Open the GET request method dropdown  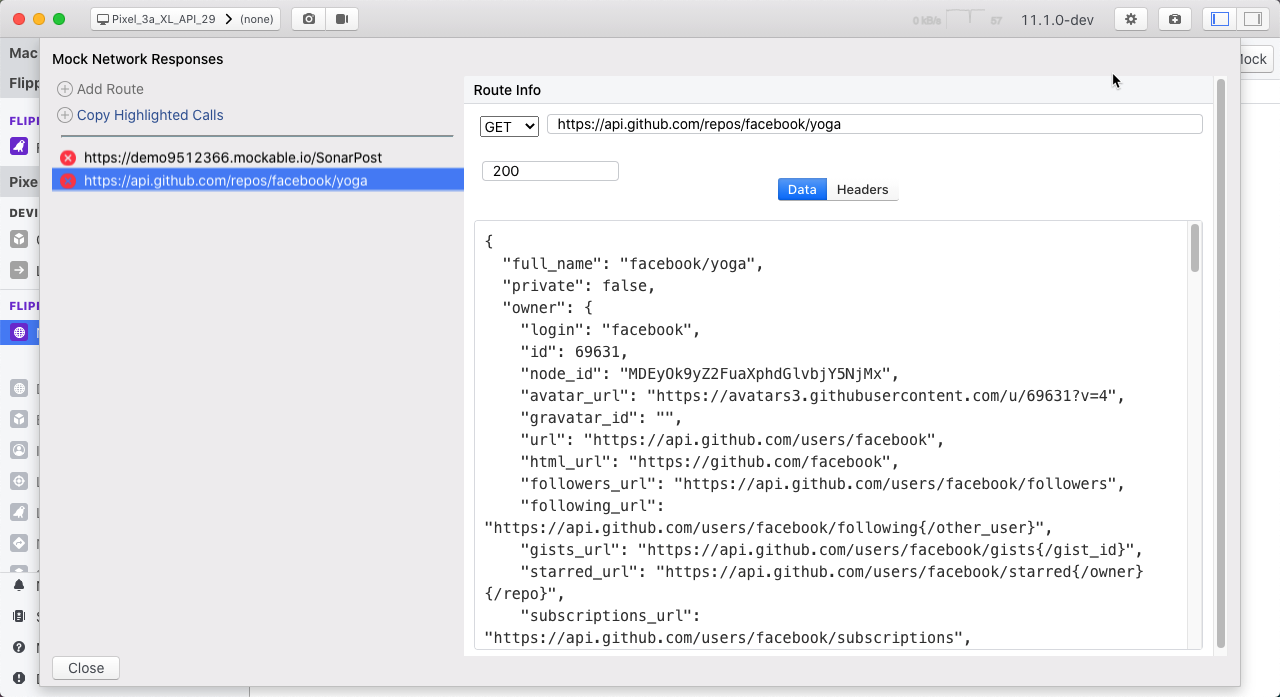pos(509,126)
